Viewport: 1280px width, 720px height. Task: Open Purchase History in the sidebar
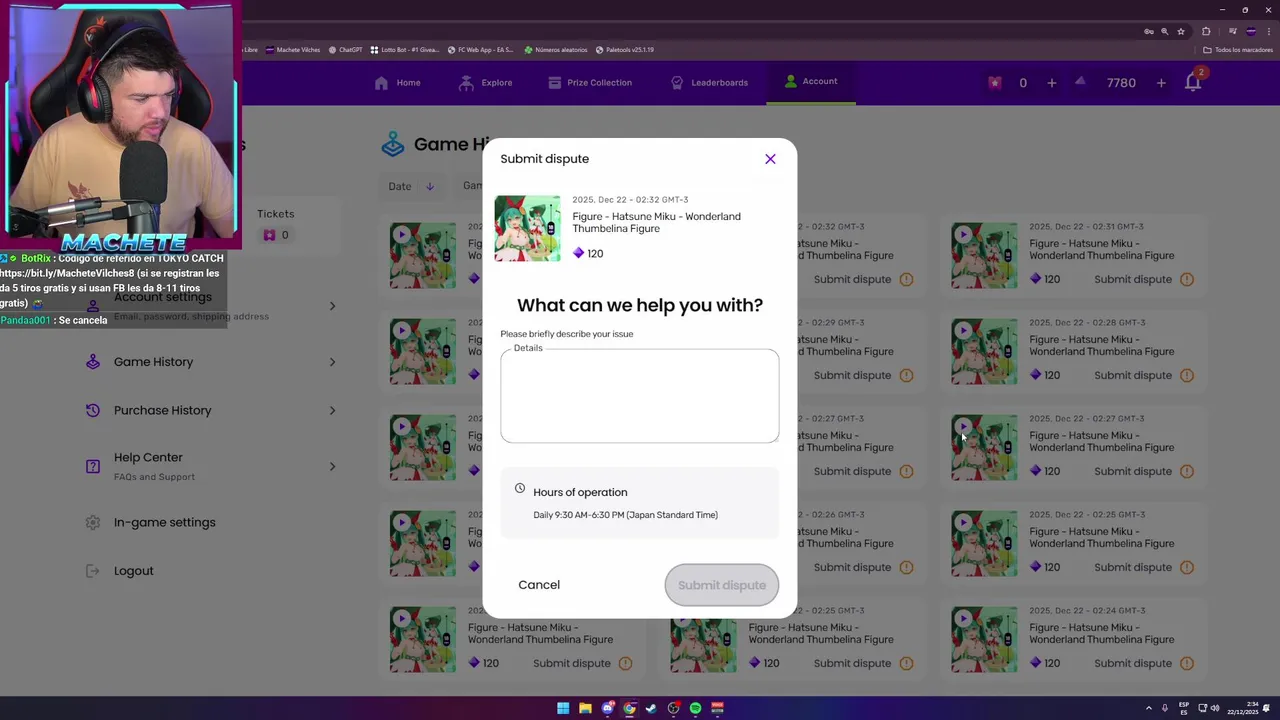pyautogui.click(x=162, y=410)
